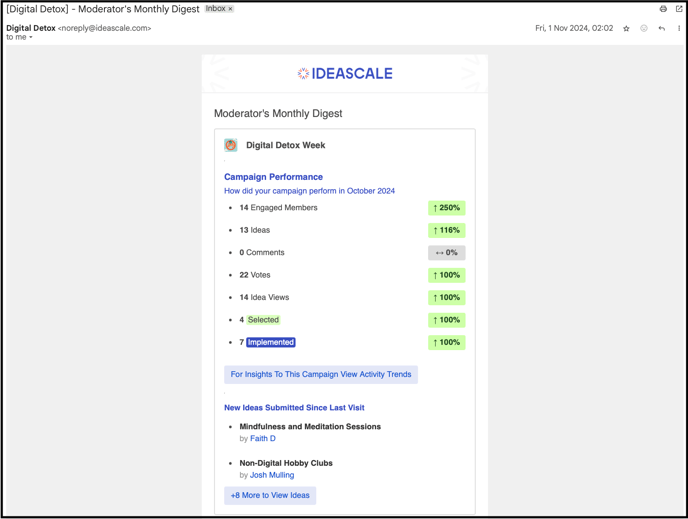Click the date Fri, 1 Nov 2024, 02:02

tap(574, 28)
